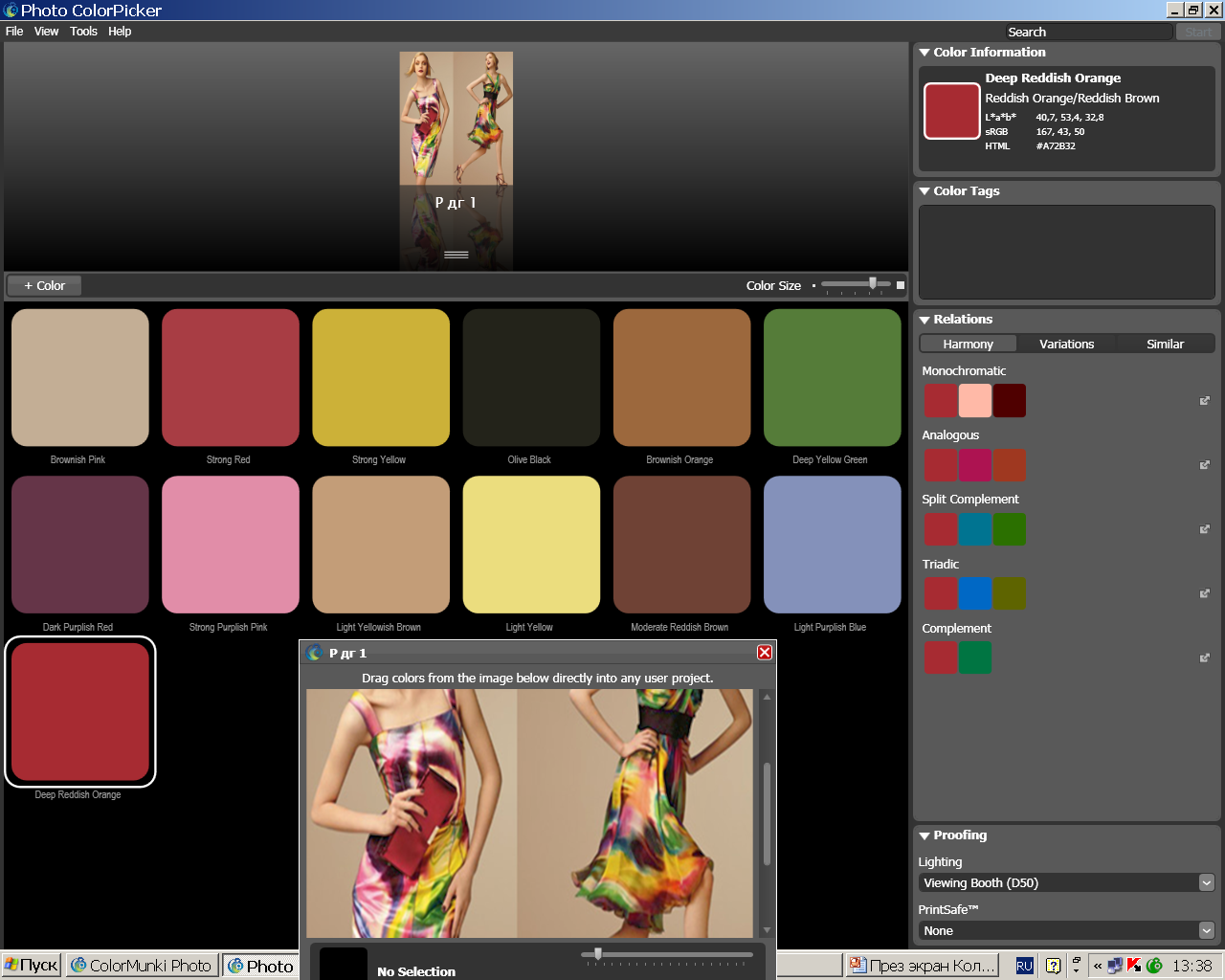The image size is (1225, 980).
Task: Switch to the Harmony tab
Action: [969, 344]
